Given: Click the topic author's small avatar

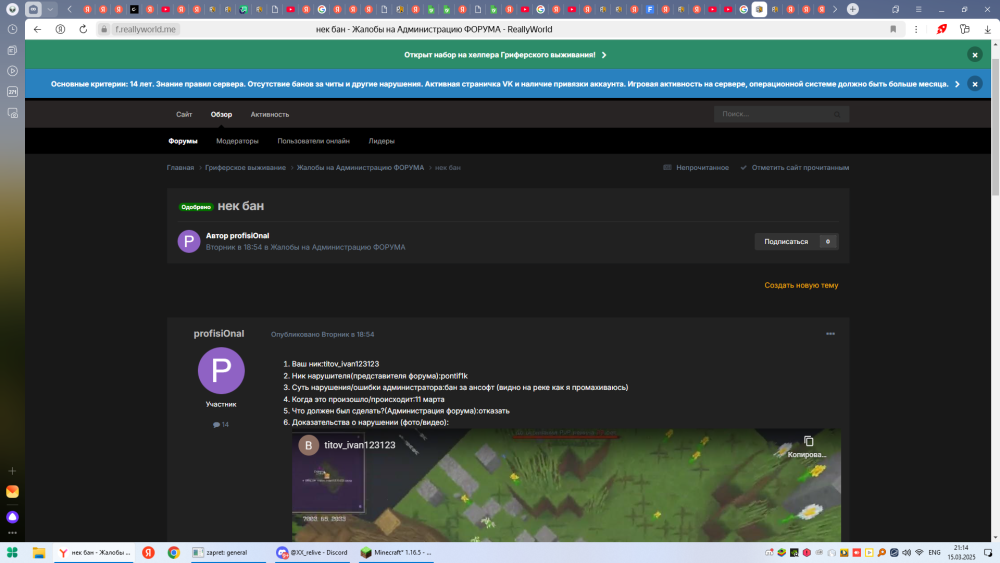Looking at the screenshot, I should [189, 241].
